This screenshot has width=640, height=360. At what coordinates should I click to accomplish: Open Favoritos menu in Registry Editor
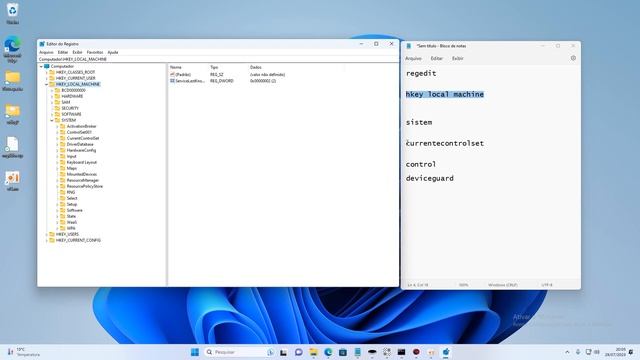pyautogui.click(x=95, y=52)
